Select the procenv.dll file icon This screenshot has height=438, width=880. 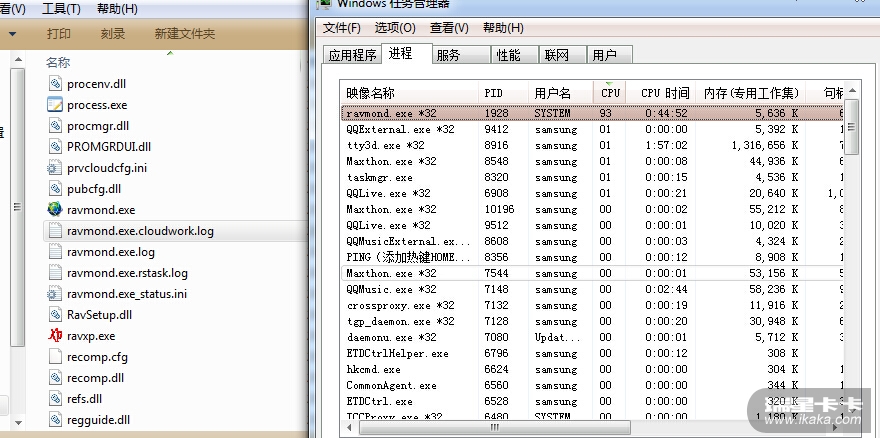[55, 84]
